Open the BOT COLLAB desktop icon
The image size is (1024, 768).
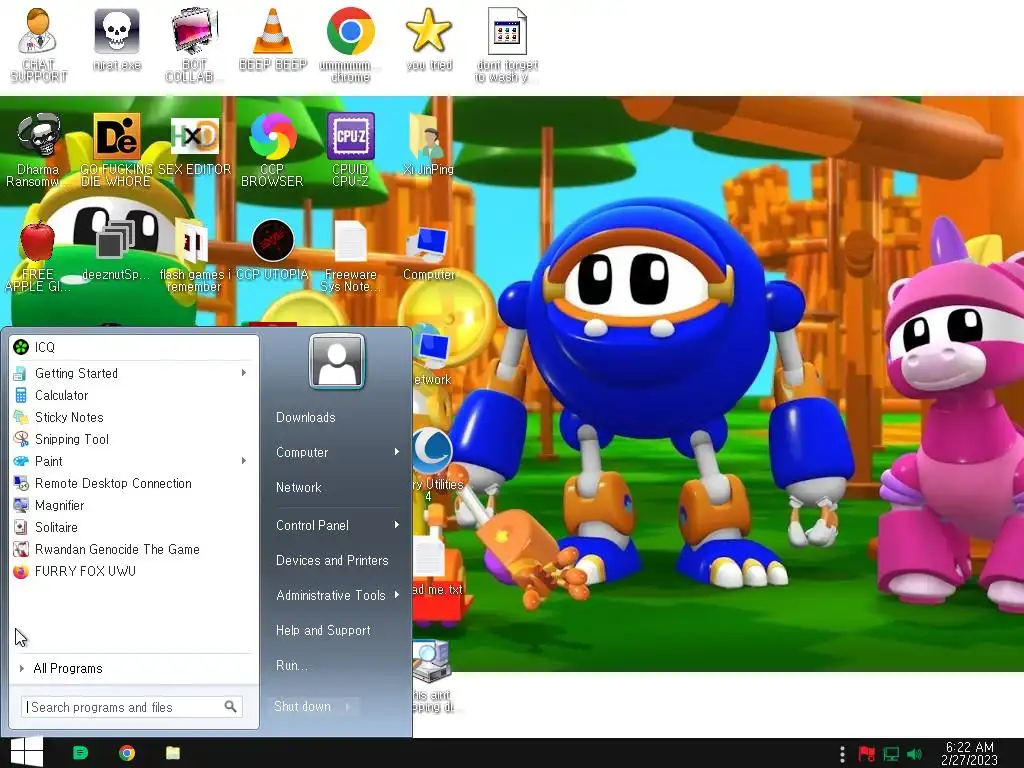194,44
